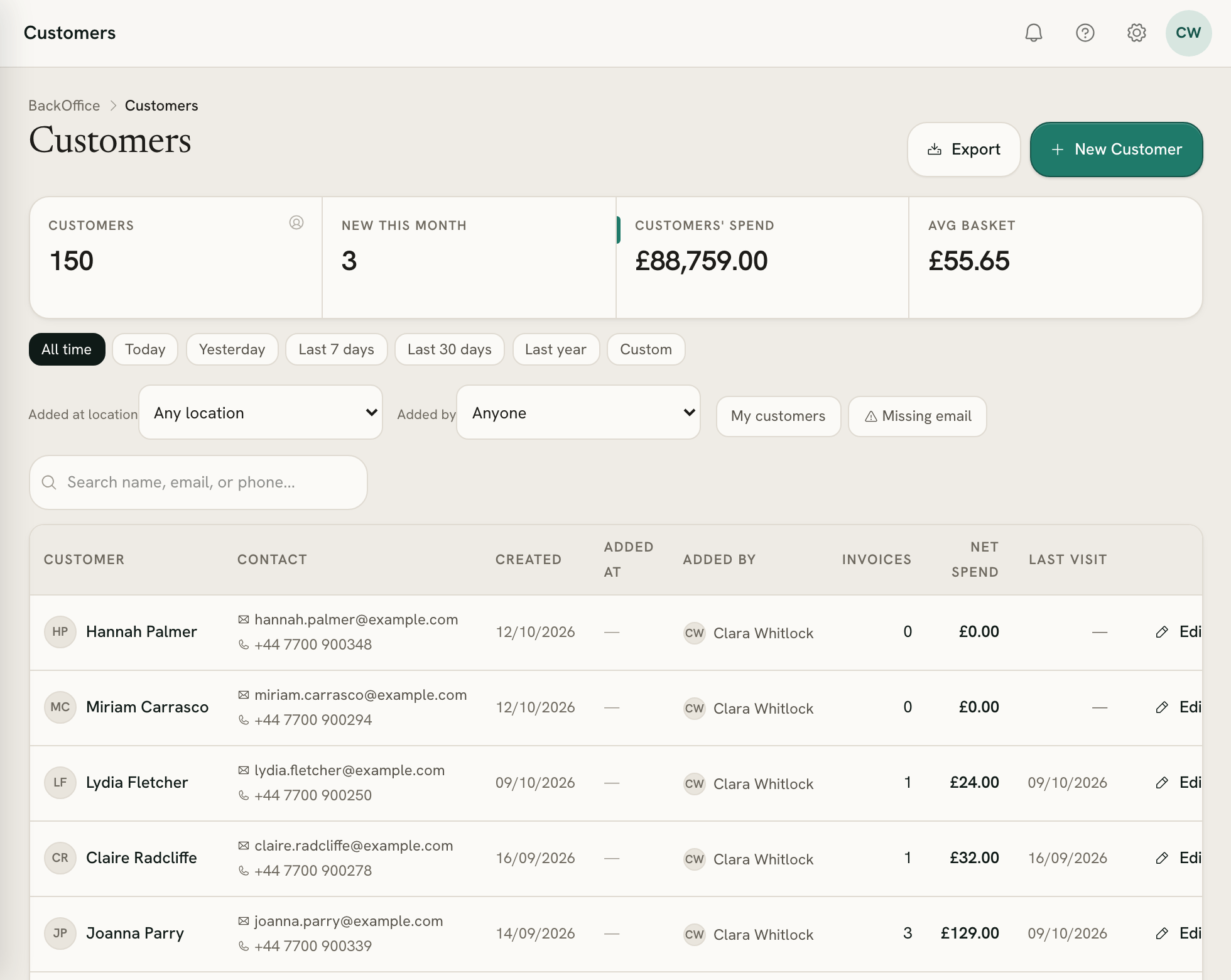Click Lydia Fletcher's LF avatar

click(60, 783)
